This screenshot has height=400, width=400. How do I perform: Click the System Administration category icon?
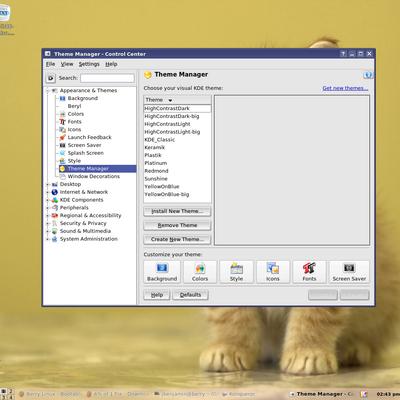click(x=55, y=239)
